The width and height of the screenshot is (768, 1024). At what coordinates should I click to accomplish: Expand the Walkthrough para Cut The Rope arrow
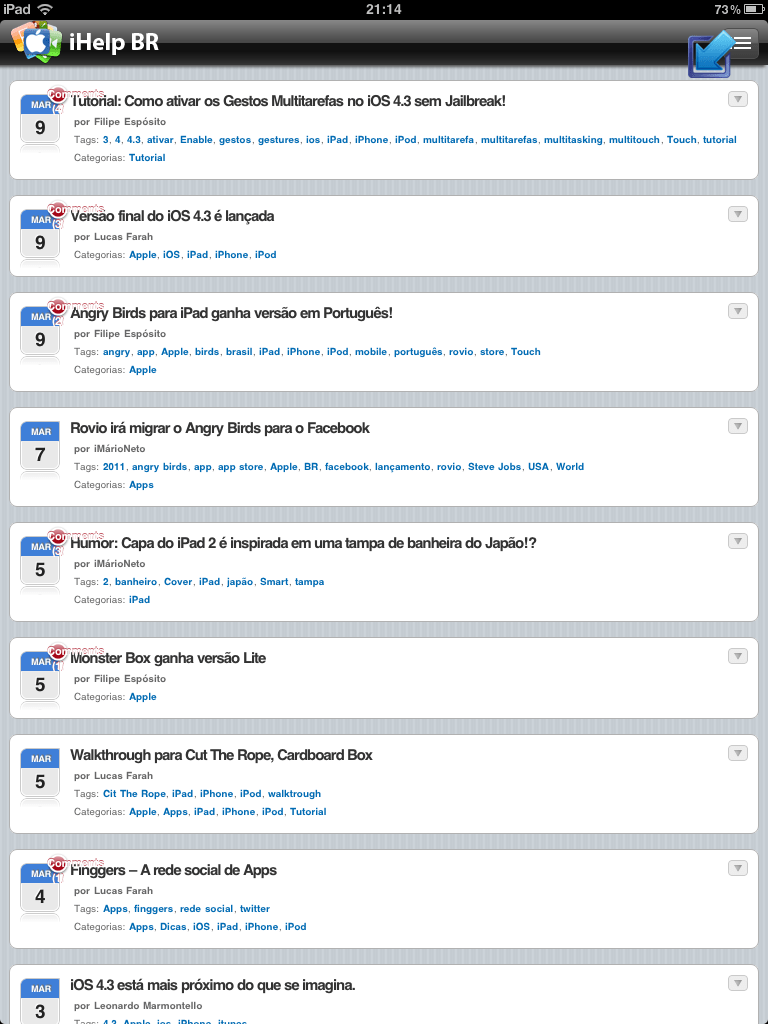(737, 753)
